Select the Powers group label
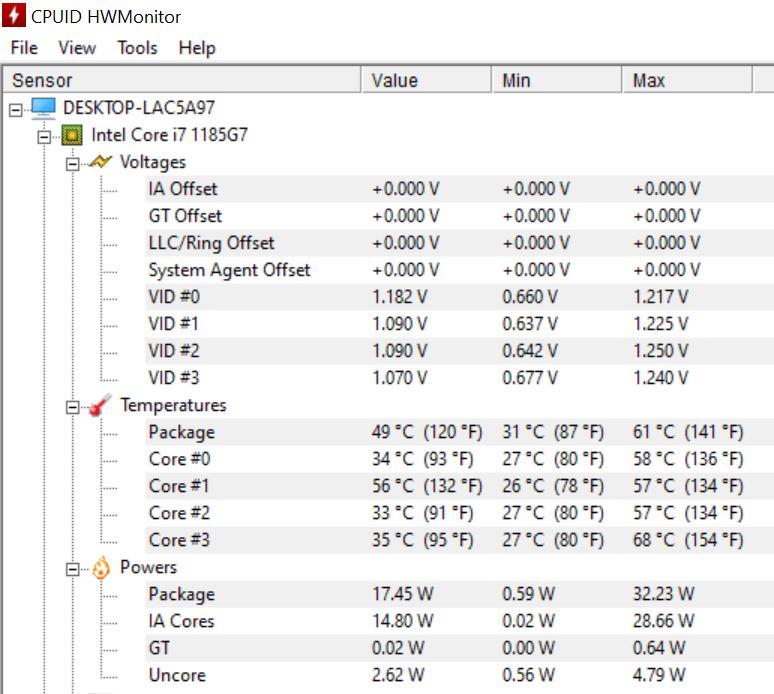Image resolution: width=774 pixels, height=694 pixels. [148, 567]
